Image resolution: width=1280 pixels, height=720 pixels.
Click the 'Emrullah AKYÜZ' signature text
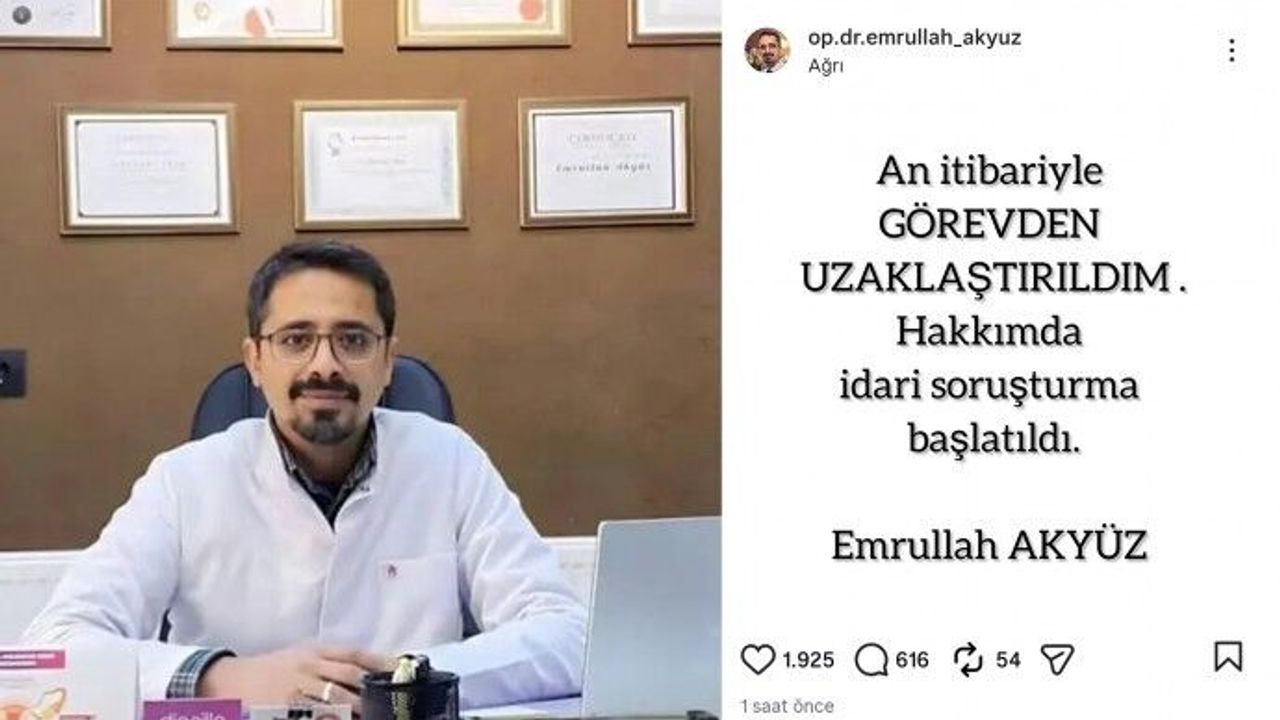[x=989, y=546]
